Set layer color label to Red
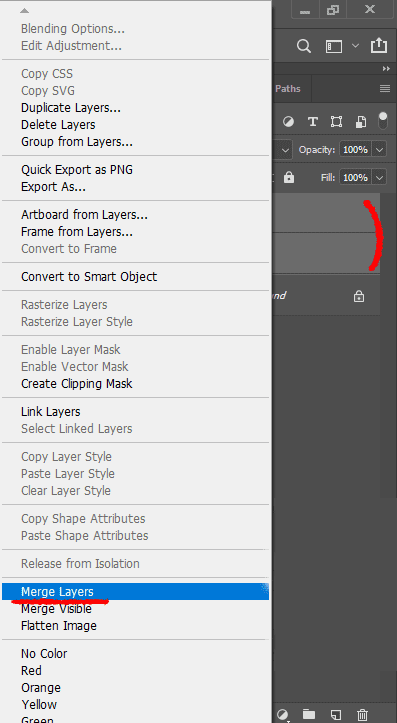 [31, 671]
